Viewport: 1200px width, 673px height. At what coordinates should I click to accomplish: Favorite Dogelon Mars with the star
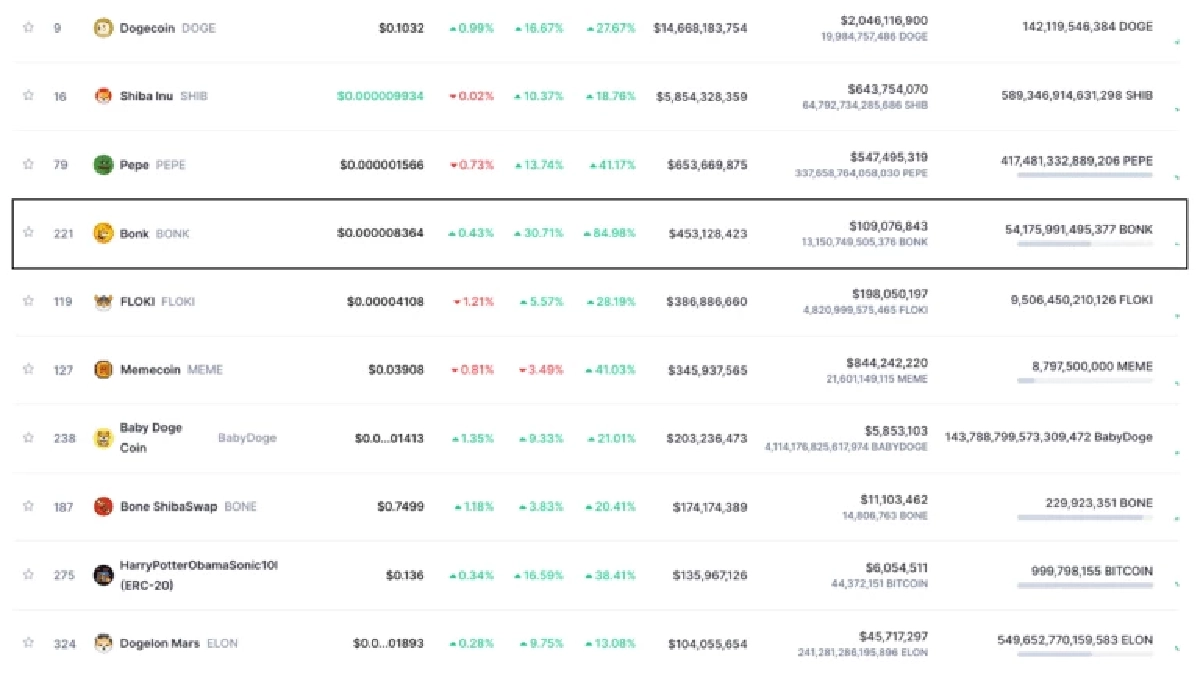(28, 643)
